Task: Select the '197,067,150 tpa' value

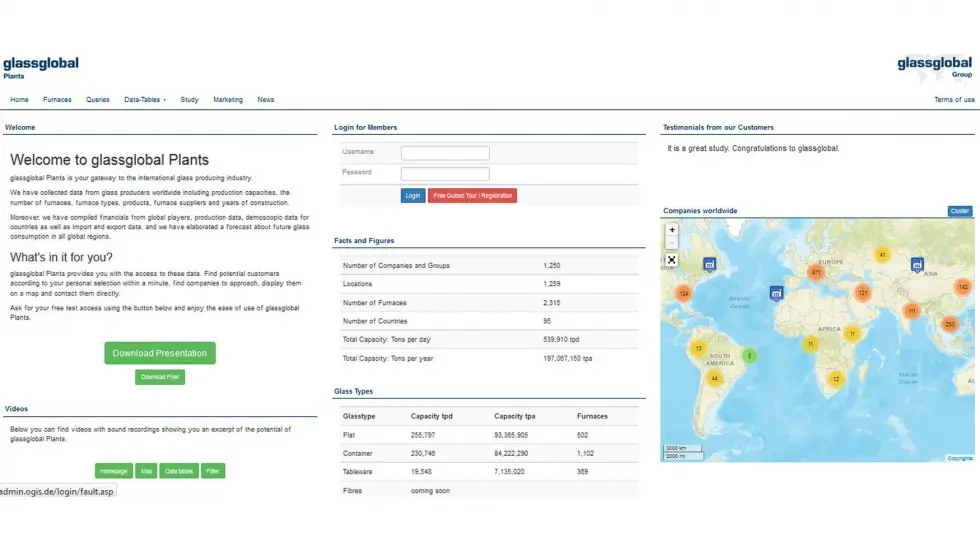Action: click(567, 359)
